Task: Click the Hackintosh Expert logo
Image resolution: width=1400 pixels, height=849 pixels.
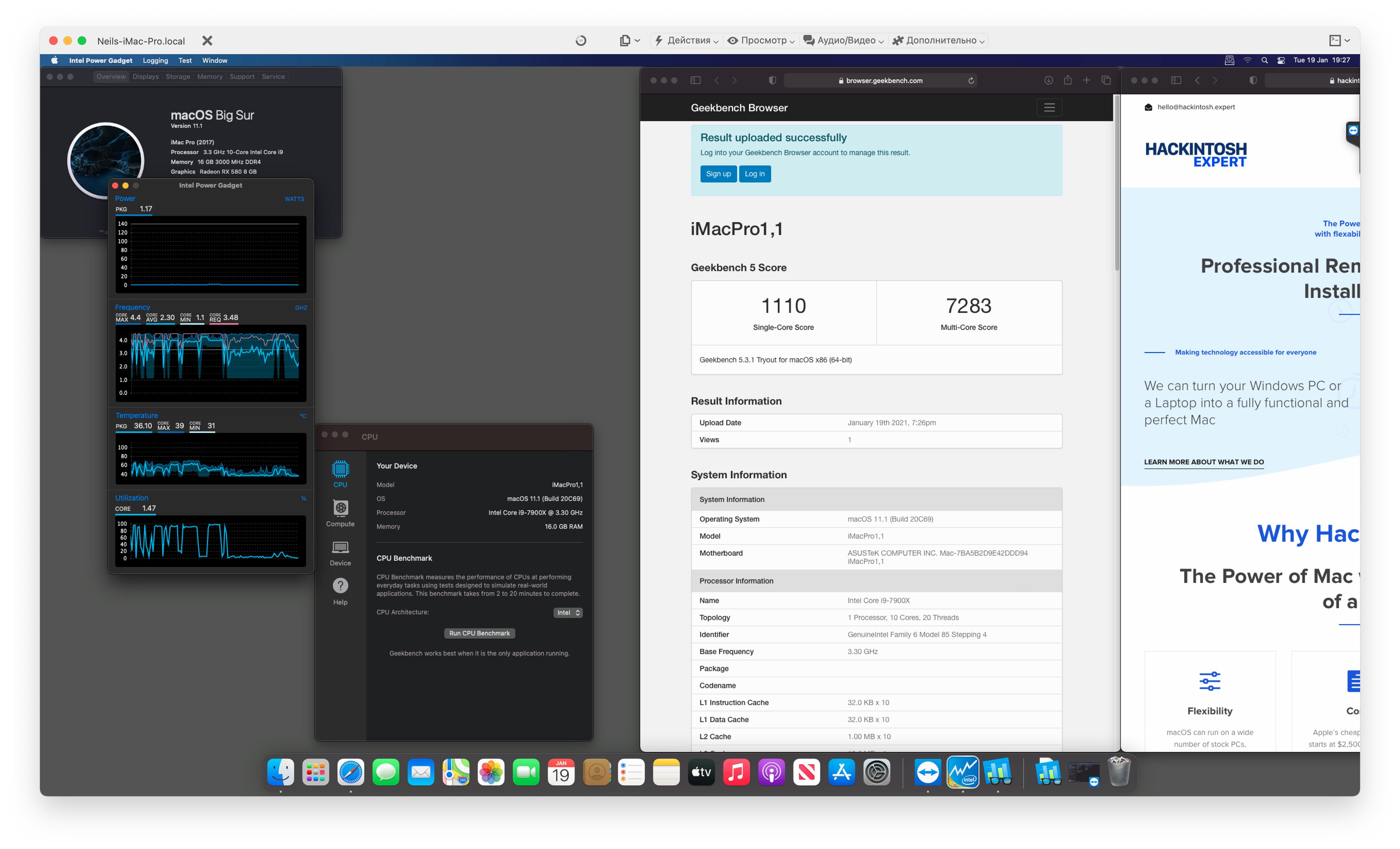Action: coord(1196,155)
